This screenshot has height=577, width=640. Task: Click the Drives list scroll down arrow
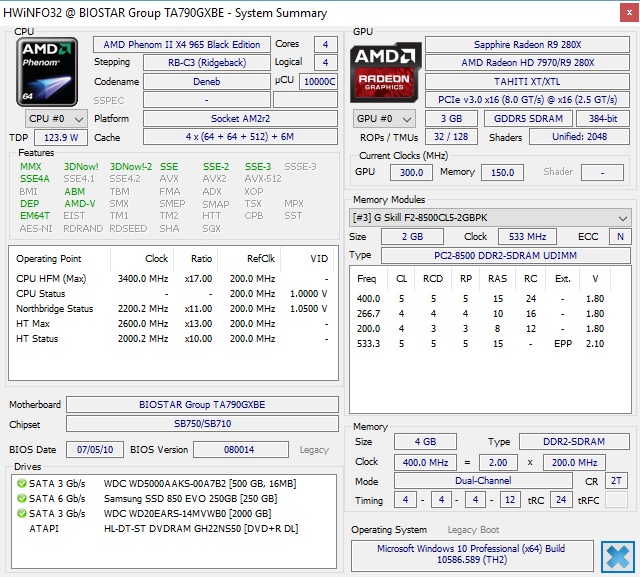pos(333,564)
